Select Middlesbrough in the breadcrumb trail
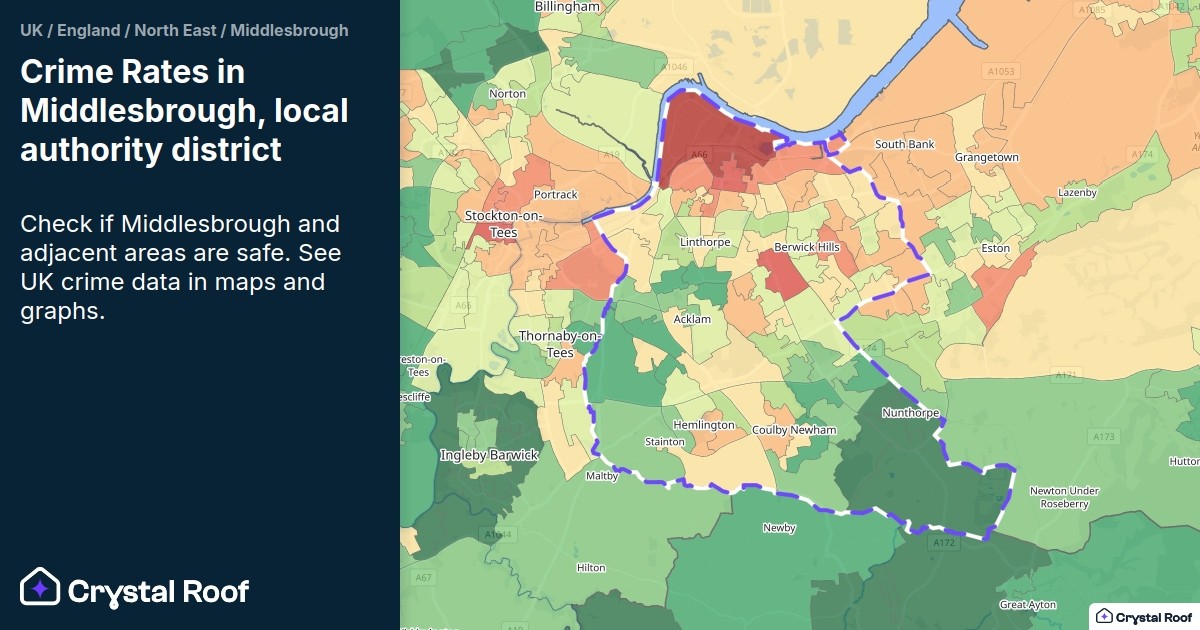The width and height of the screenshot is (1200, 630). [289, 30]
